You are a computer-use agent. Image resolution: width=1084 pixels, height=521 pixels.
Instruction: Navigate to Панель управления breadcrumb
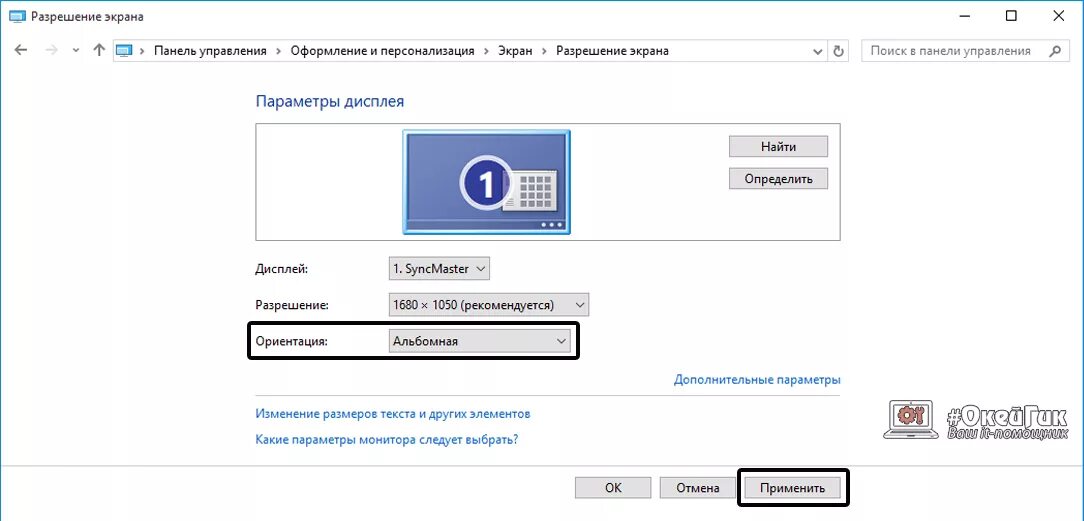[210, 50]
